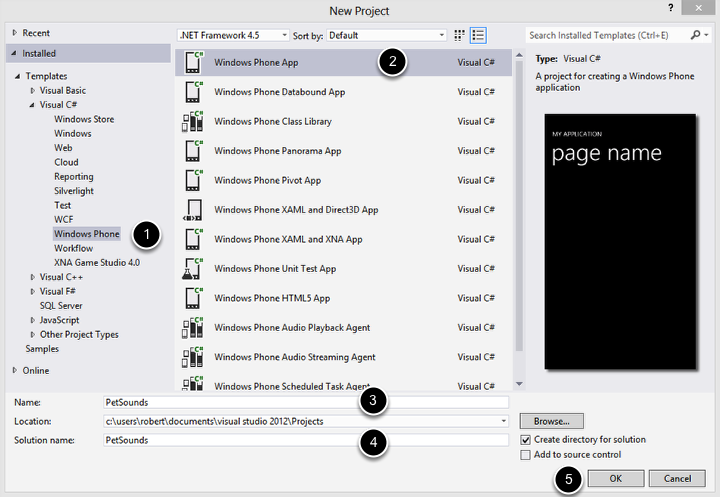720x497 pixels.
Task: Open the help question mark
Action: (x=671, y=8)
